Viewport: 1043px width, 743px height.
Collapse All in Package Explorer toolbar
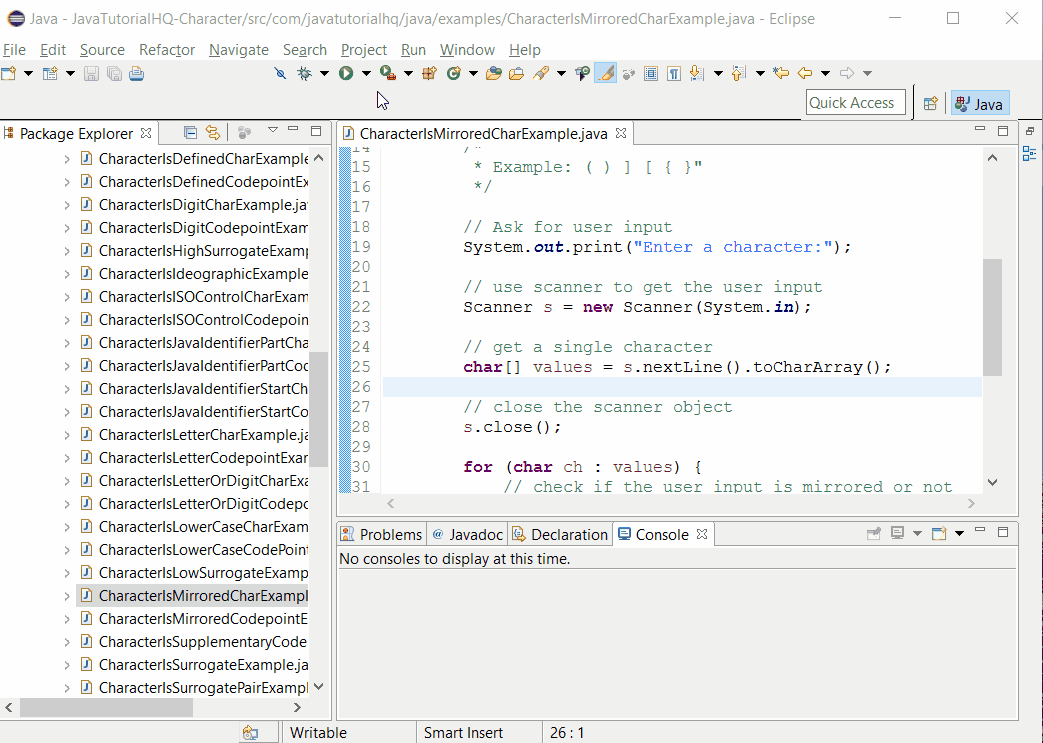coord(189,132)
